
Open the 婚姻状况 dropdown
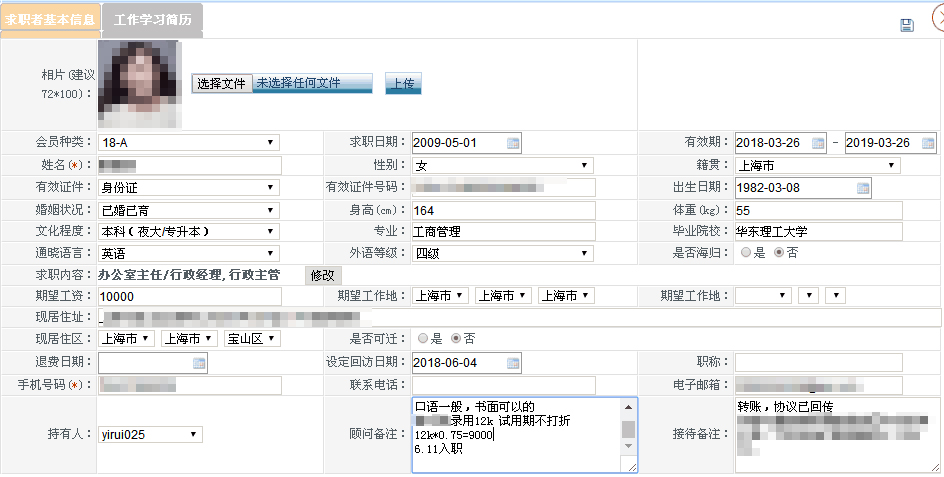point(188,210)
